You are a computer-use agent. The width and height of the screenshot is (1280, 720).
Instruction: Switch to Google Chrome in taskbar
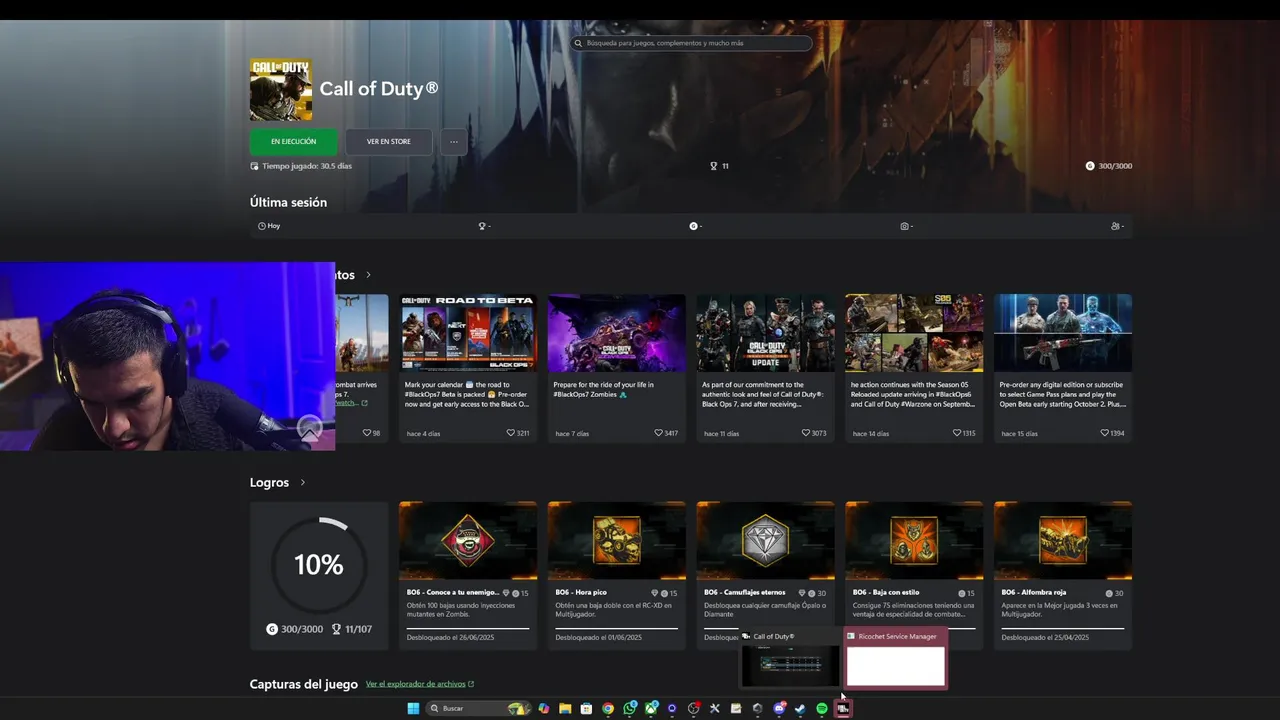coord(608,708)
